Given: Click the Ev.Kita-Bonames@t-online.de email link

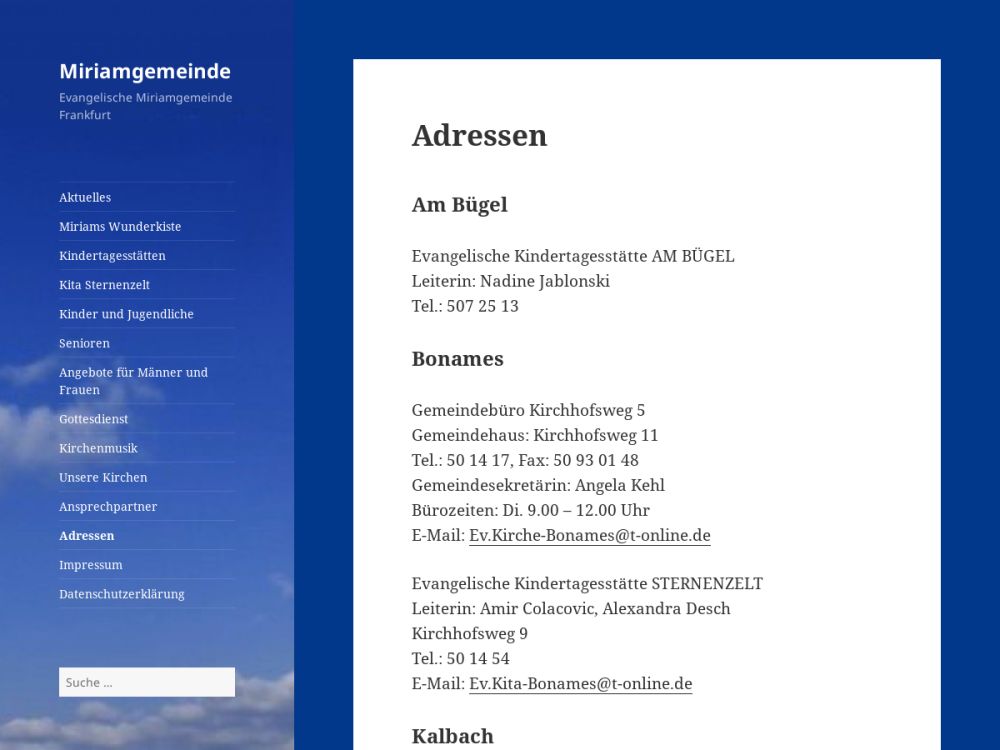Looking at the screenshot, I should point(580,683).
